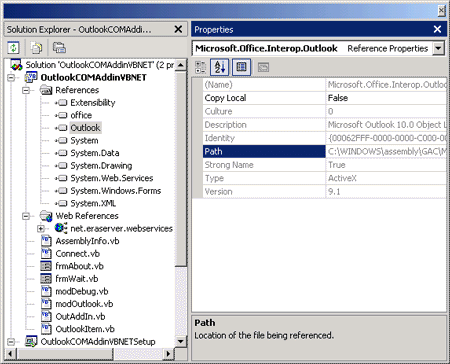Select the Outlook reference
Viewport: 450px width, 364px height.
pyautogui.click(x=85, y=128)
